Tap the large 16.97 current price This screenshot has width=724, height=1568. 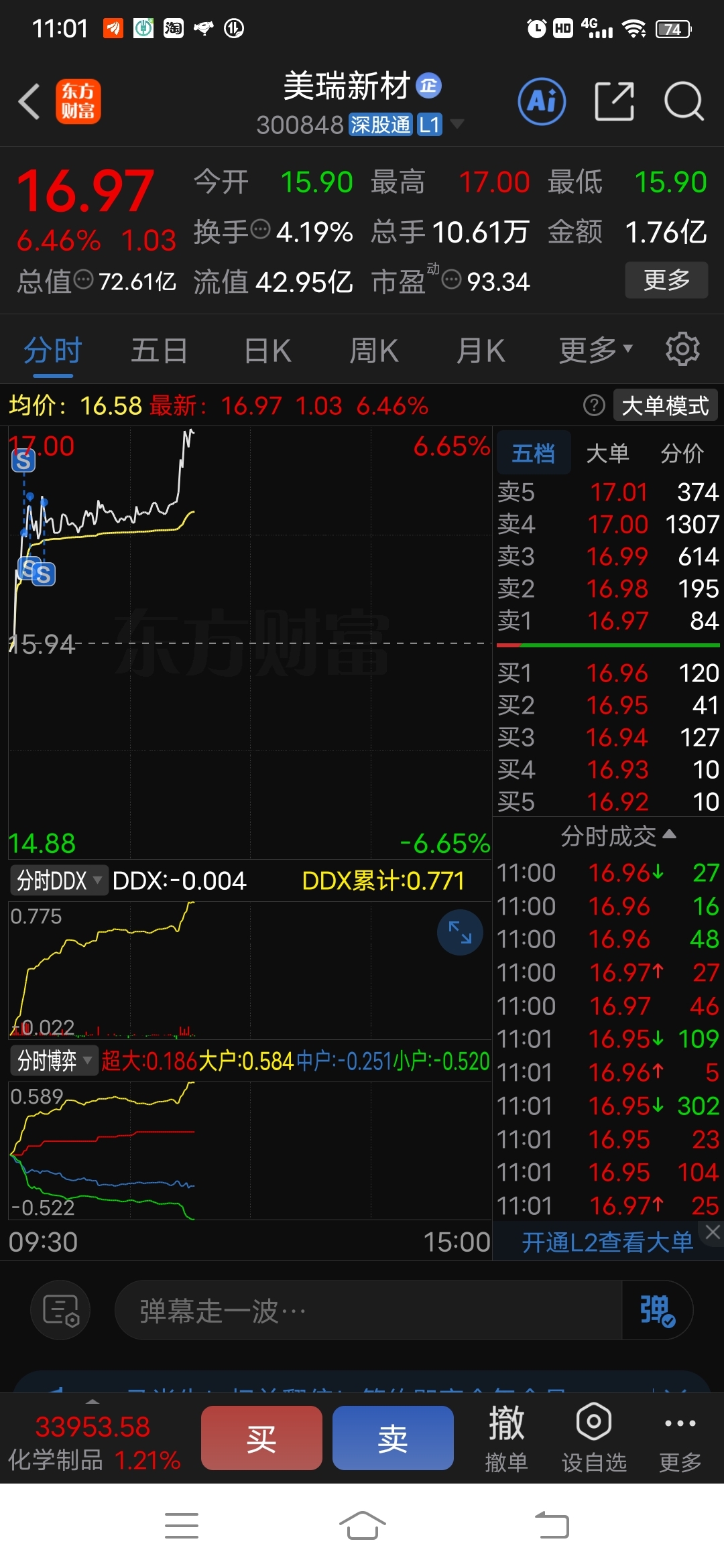(x=86, y=190)
